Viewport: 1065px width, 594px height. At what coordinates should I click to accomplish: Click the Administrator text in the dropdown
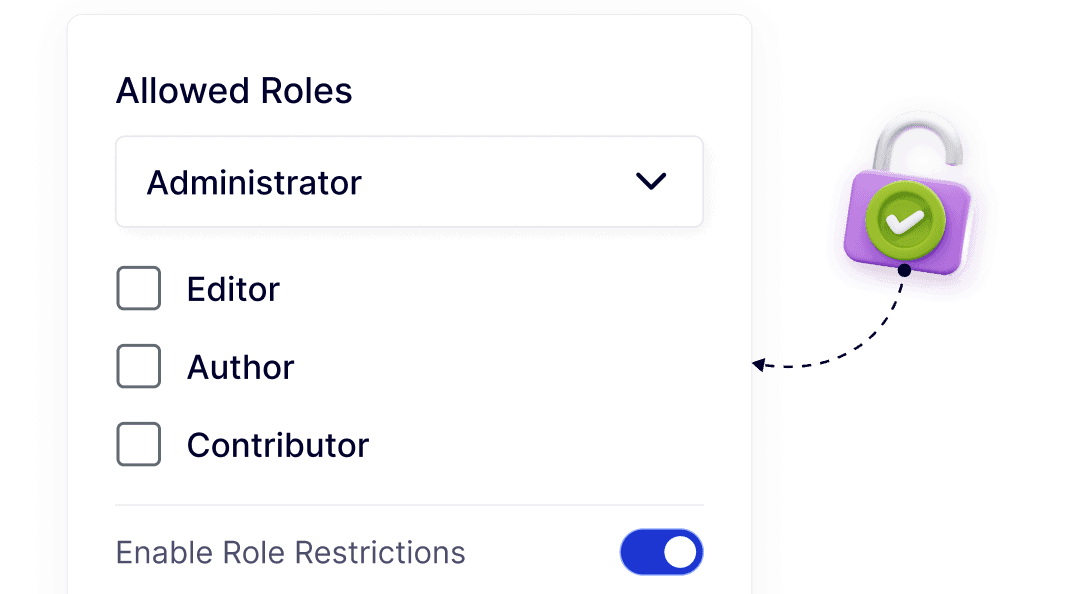coord(254,183)
